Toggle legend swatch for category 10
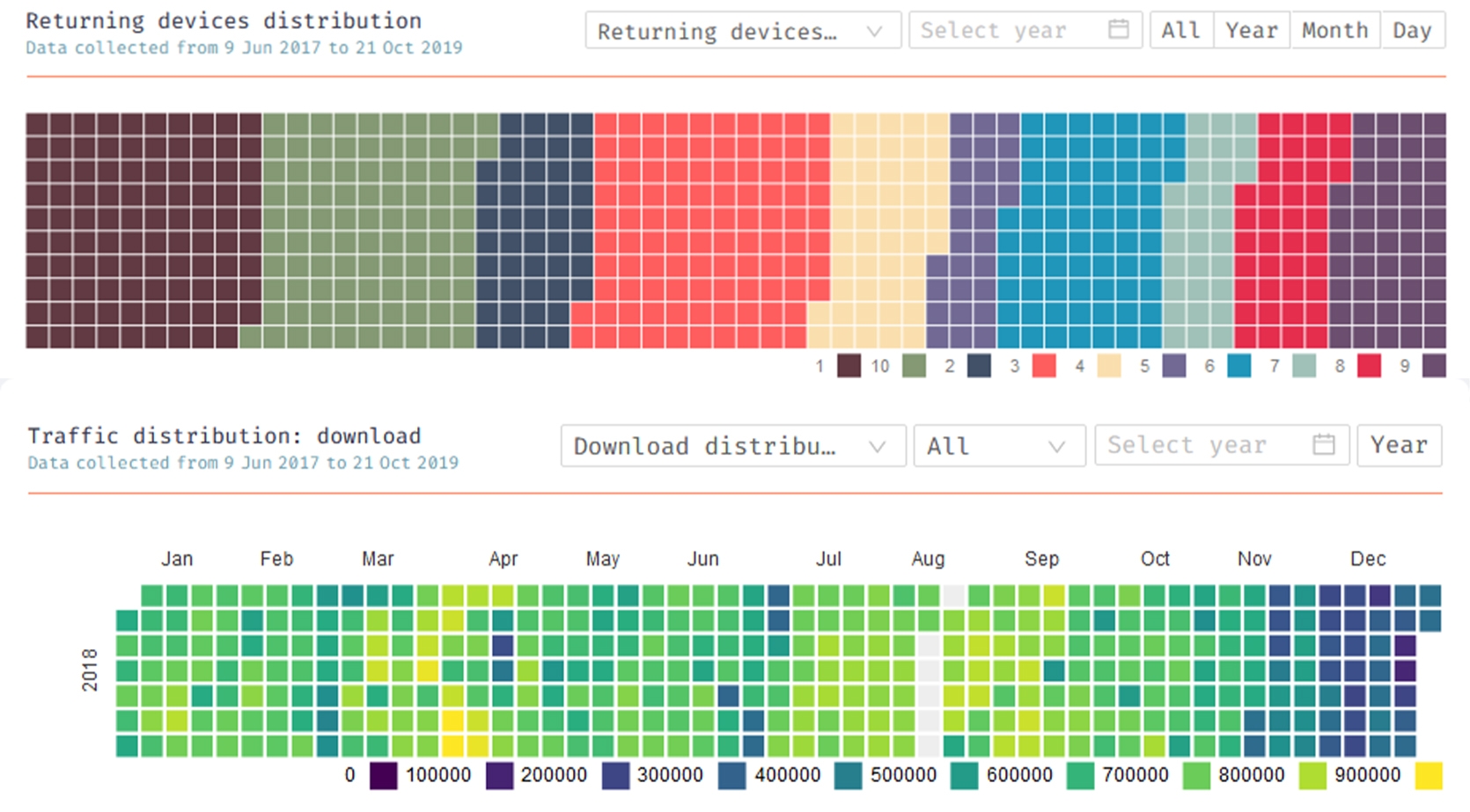The image size is (1470, 812). 915,366
